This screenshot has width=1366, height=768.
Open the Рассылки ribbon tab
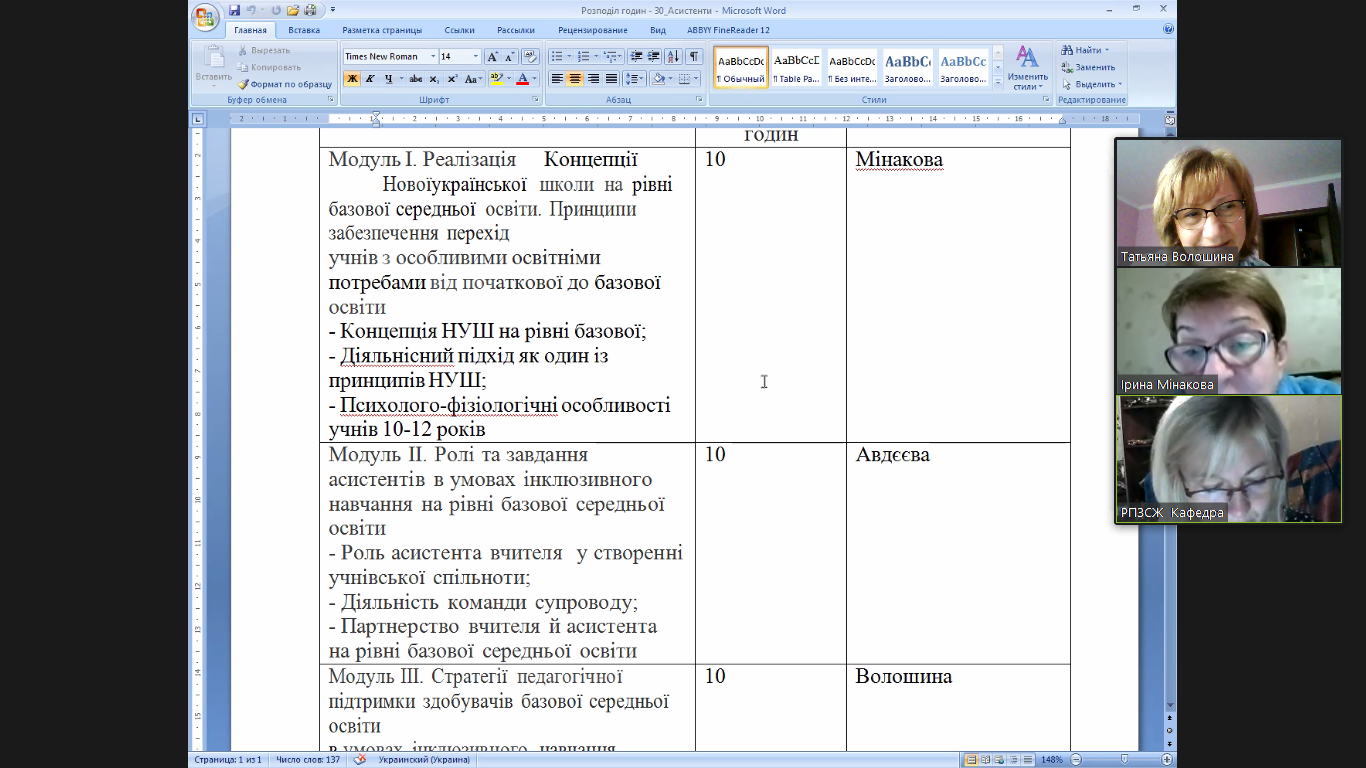[x=516, y=30]
